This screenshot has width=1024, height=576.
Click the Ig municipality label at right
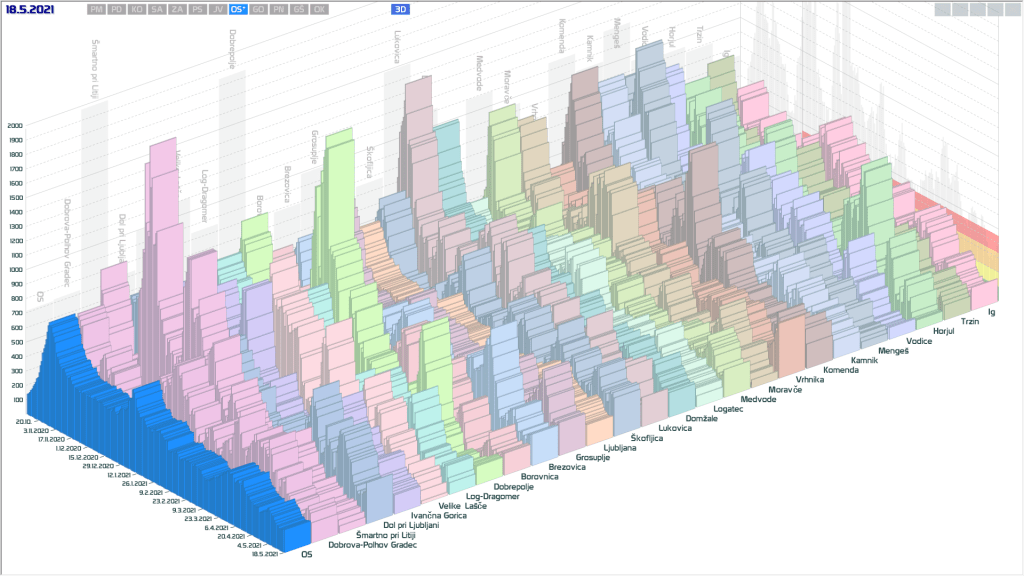point(992,312)
